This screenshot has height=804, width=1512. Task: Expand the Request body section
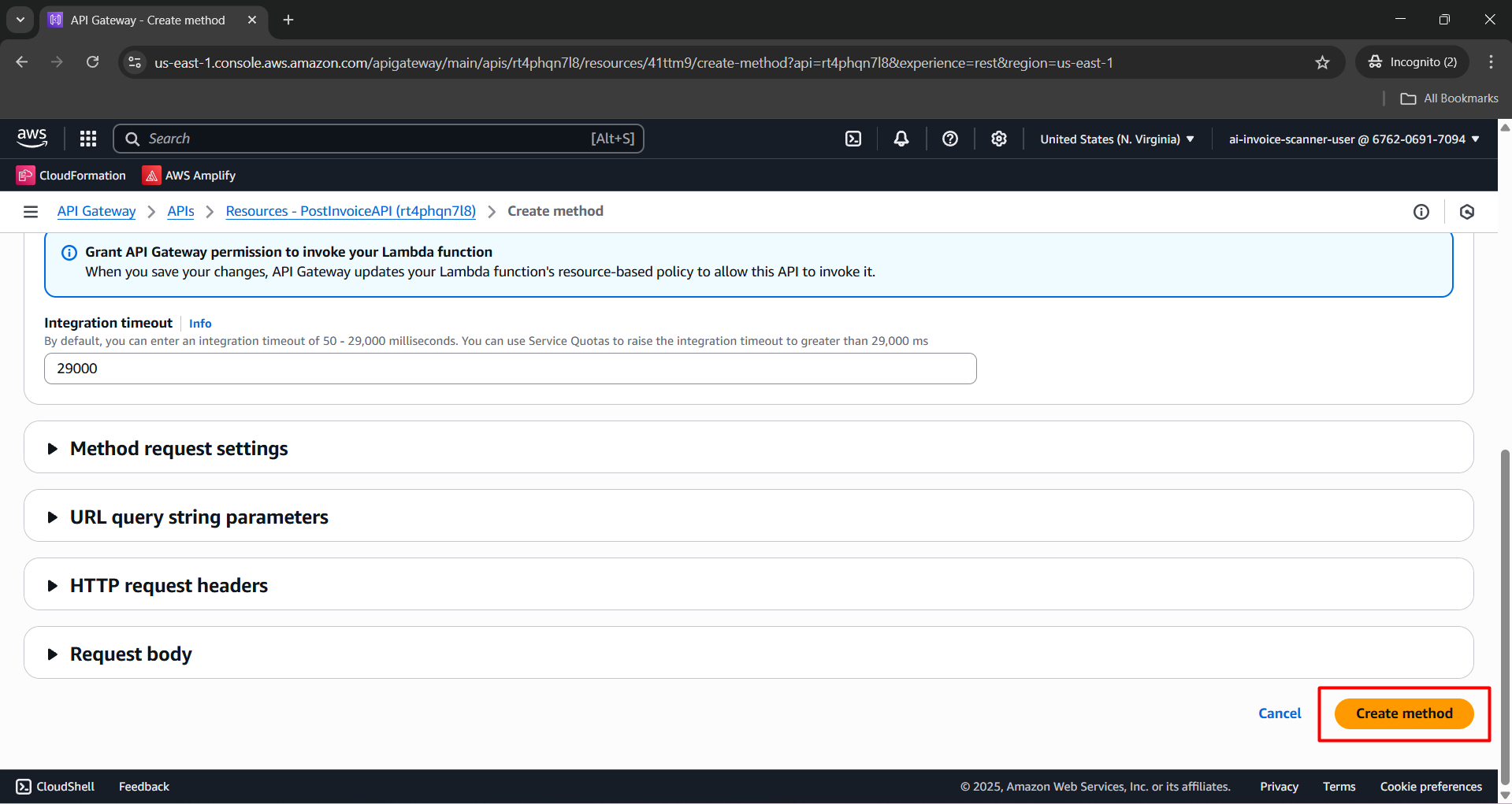pyautogui.click(x=131, y=654)
